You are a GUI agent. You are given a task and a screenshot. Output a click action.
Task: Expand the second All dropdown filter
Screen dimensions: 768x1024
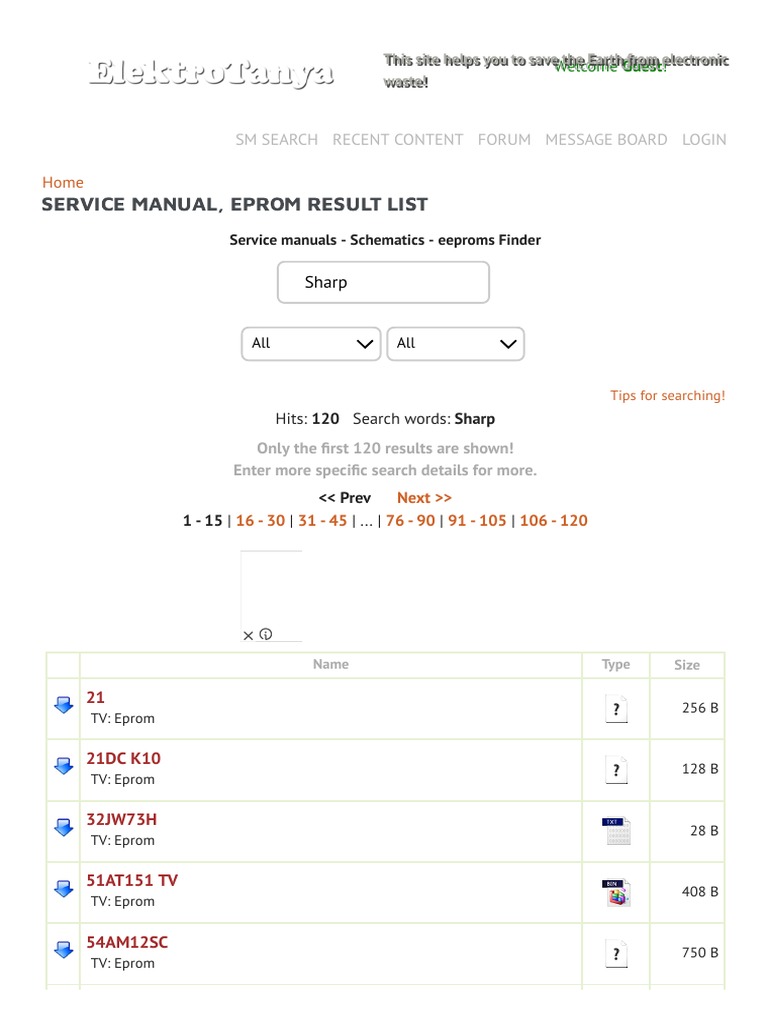[455, 344]
